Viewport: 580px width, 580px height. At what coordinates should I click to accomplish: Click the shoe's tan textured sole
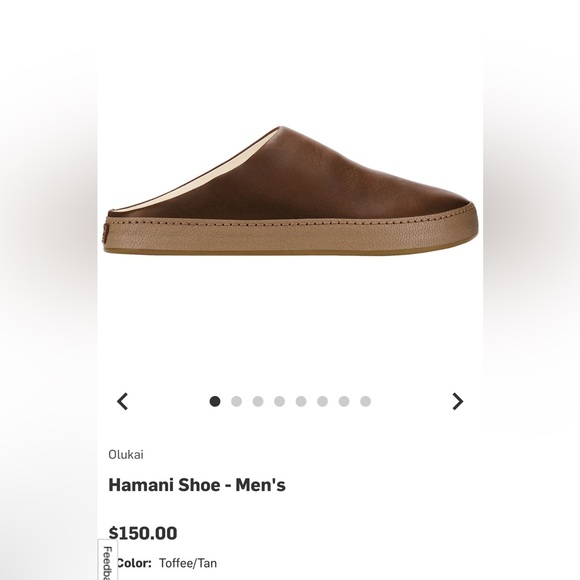click(x=292, y=237)
